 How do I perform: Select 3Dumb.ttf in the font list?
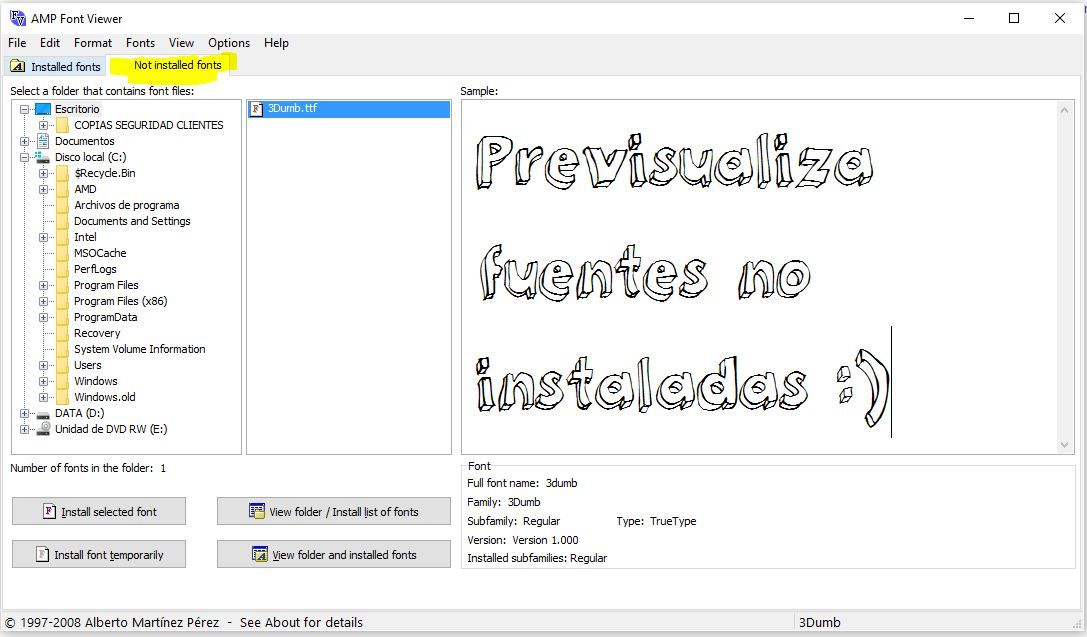[x=300, y=109]
